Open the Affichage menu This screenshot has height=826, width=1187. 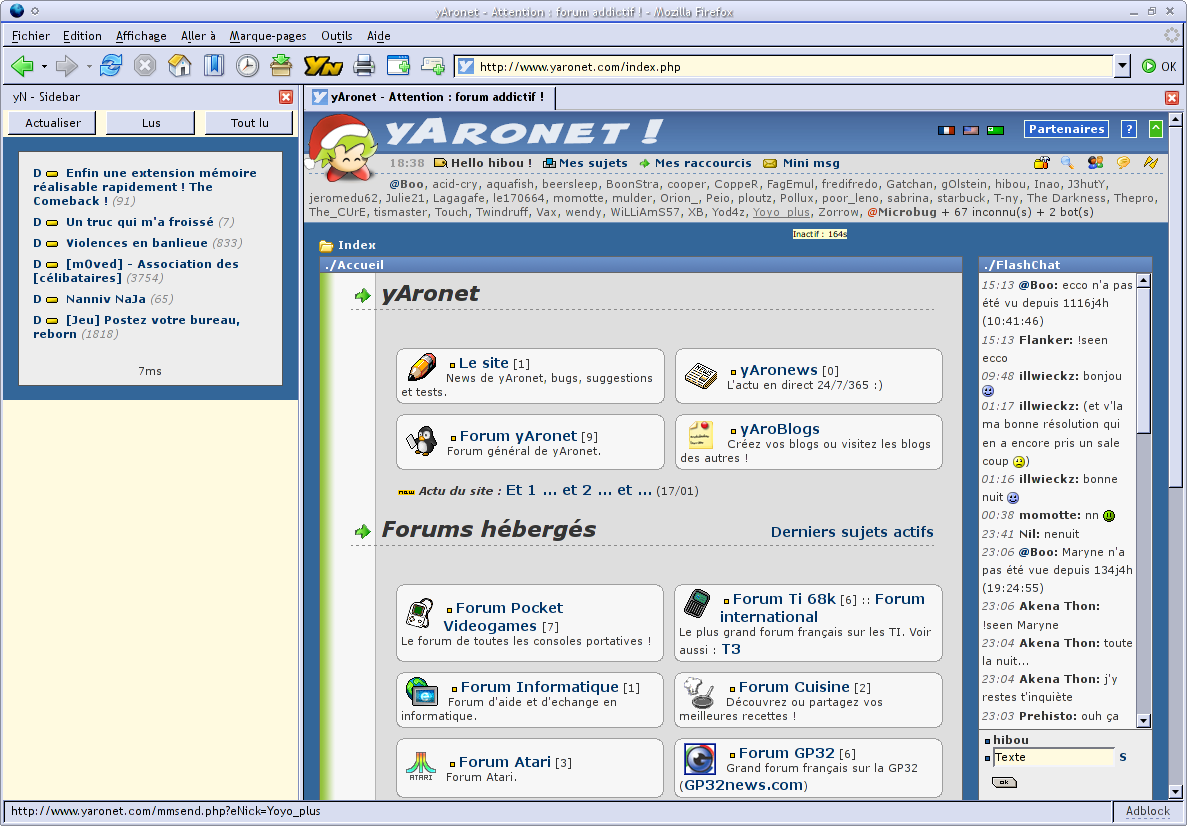[141, 36]
